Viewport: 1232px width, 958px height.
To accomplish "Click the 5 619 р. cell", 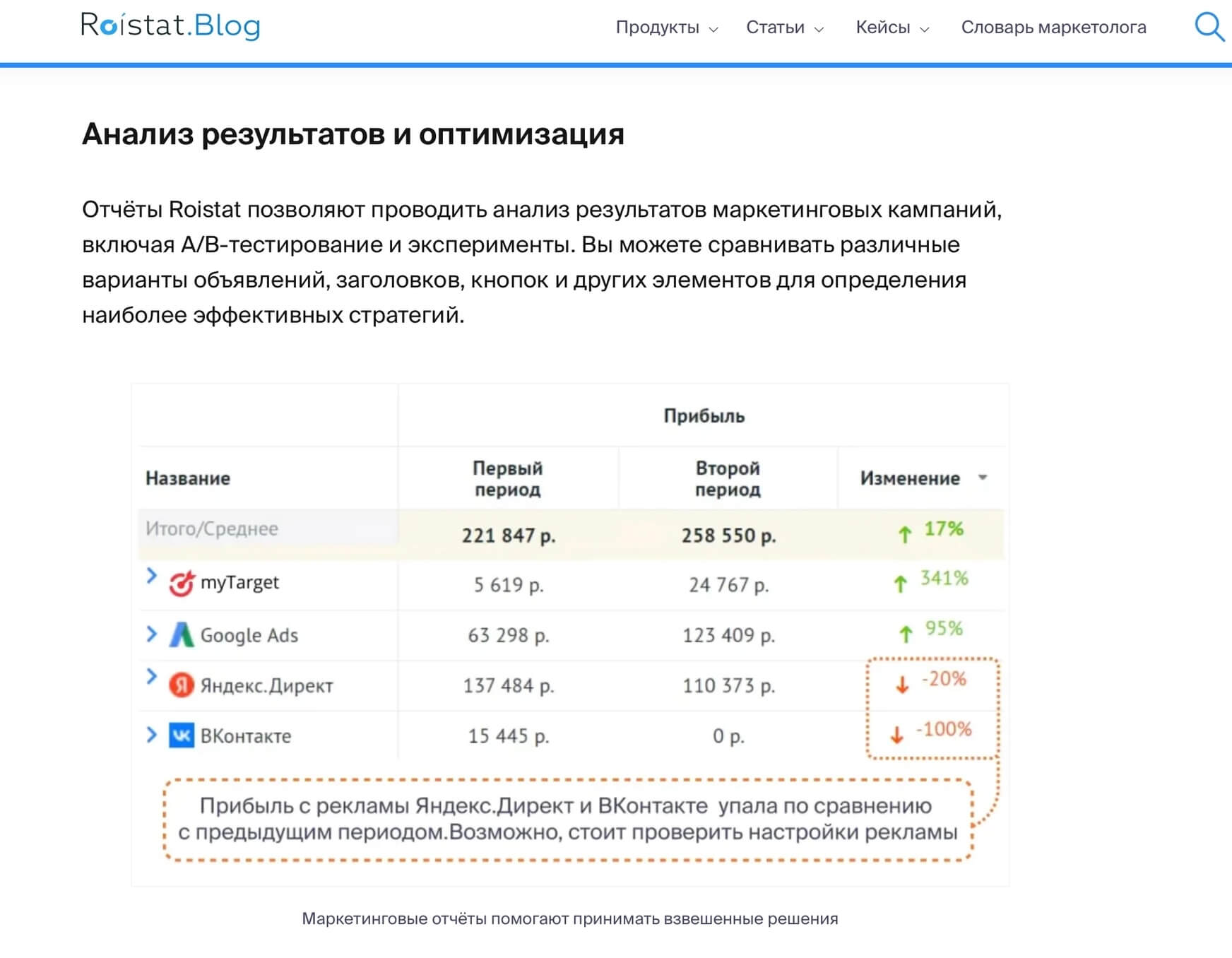I will (509, 585).
